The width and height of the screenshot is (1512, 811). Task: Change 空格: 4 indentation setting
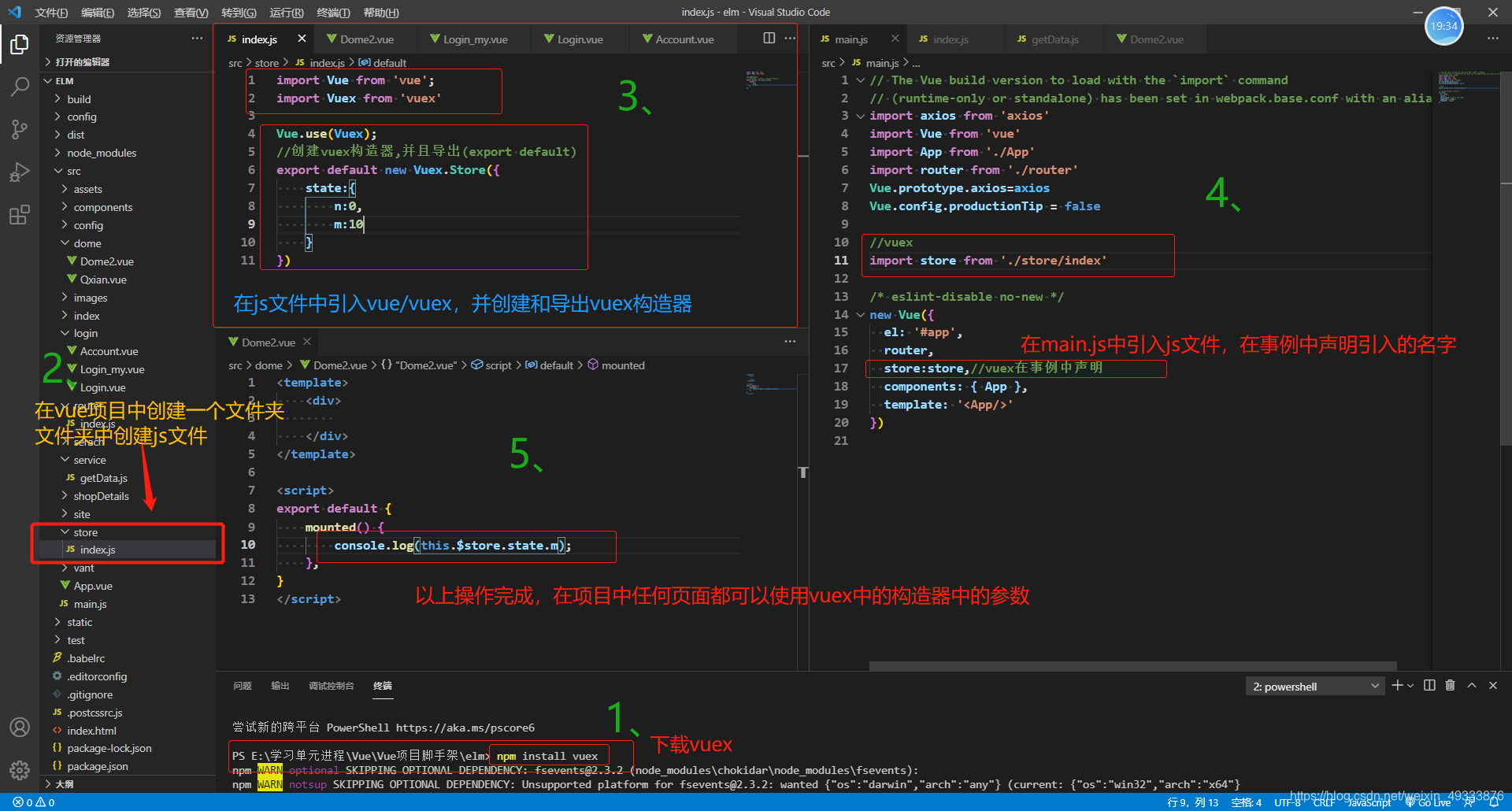click(x=1246, y=802)
